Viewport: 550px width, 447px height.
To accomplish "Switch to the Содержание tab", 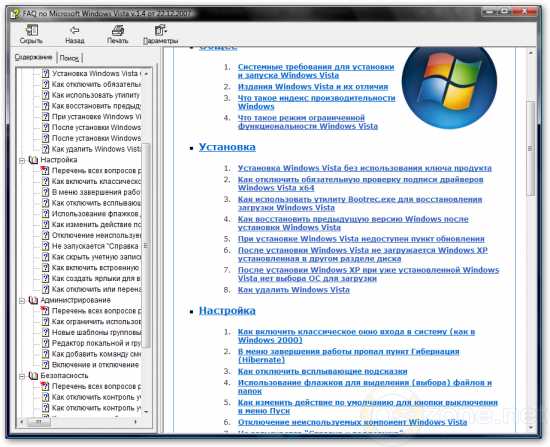I will coord(34,57).
